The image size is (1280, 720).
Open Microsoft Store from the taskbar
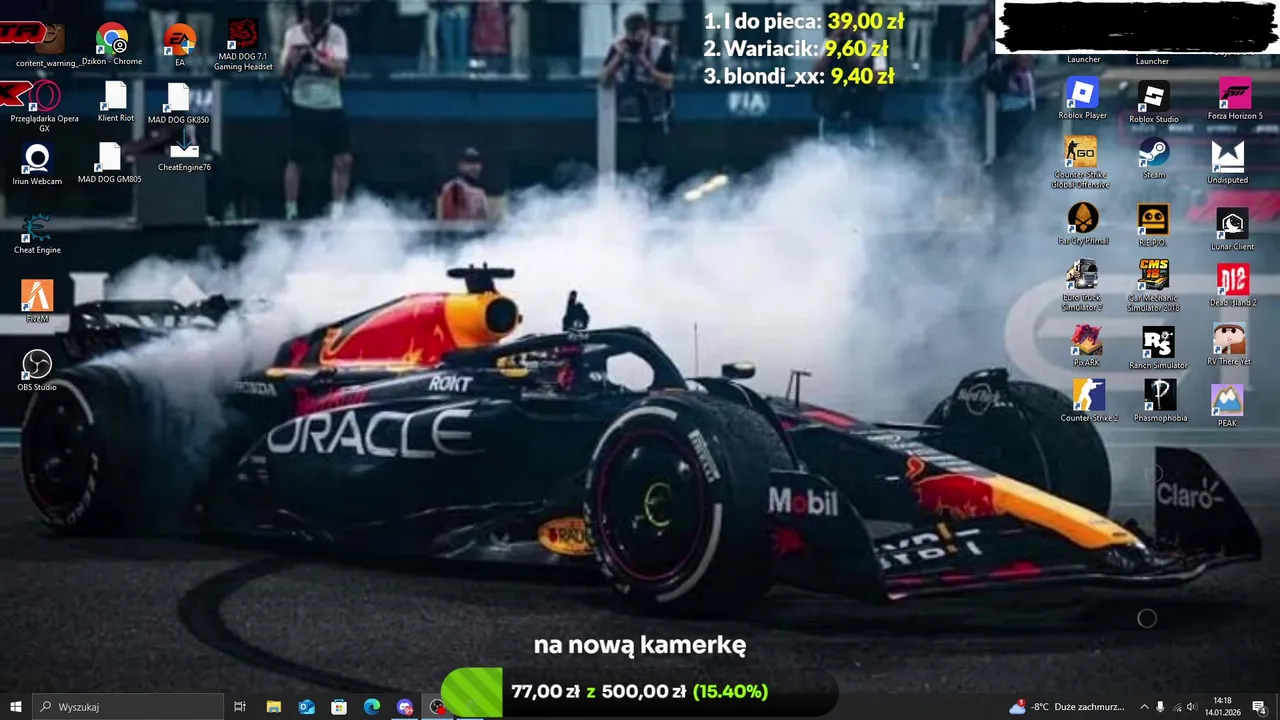click(339, 707)
